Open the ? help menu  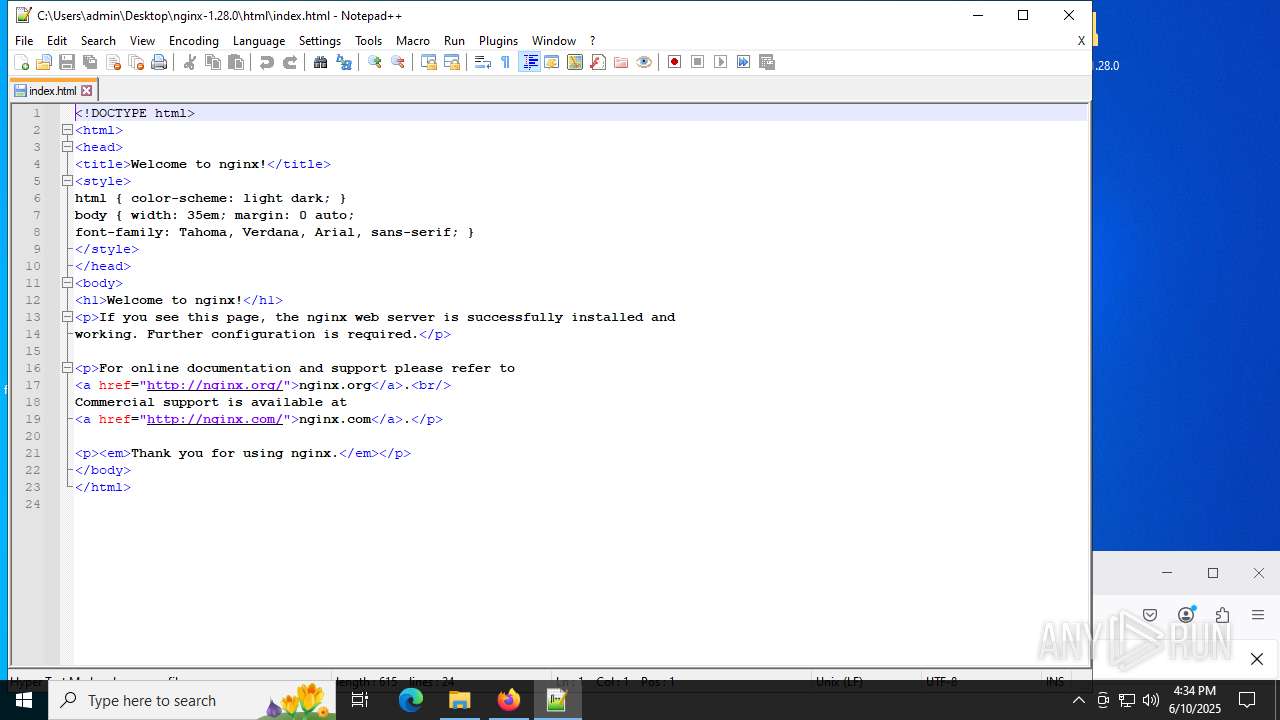tap(592, 41)
